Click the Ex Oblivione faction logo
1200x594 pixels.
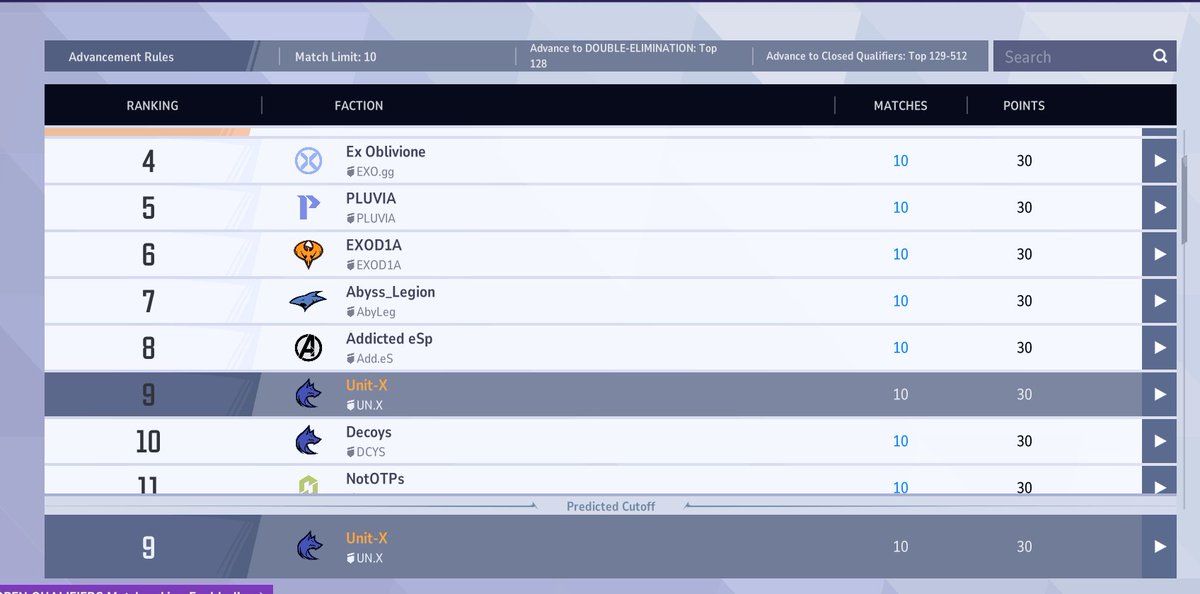pos(307,161)
